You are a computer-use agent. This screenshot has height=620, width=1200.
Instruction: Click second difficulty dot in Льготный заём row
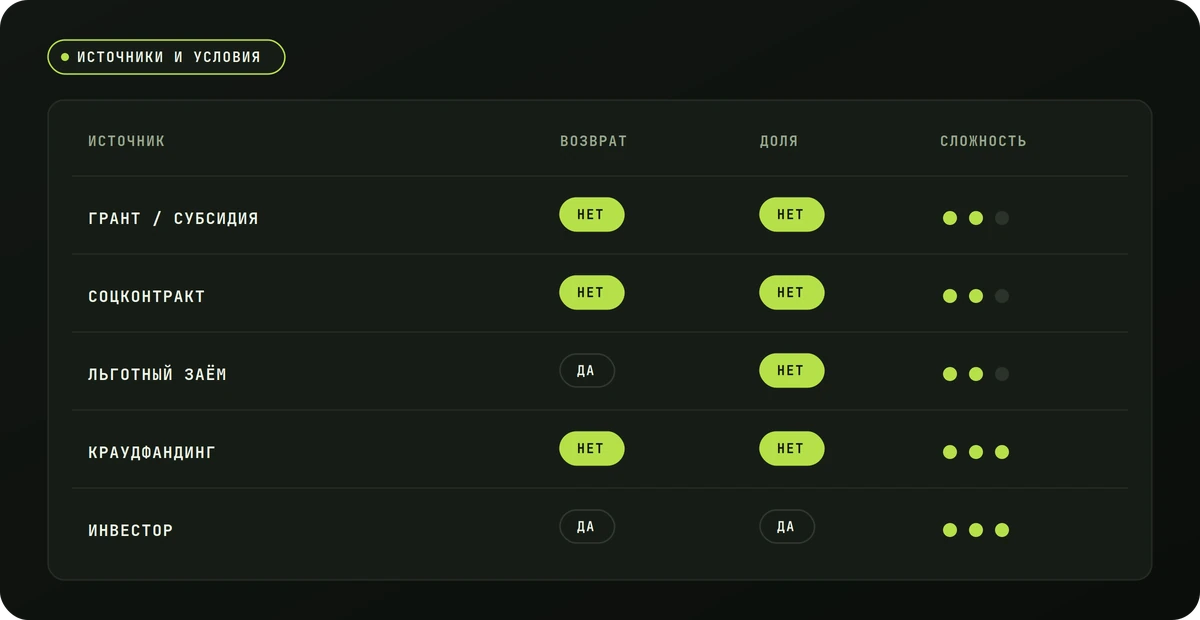tap(976, 374)
